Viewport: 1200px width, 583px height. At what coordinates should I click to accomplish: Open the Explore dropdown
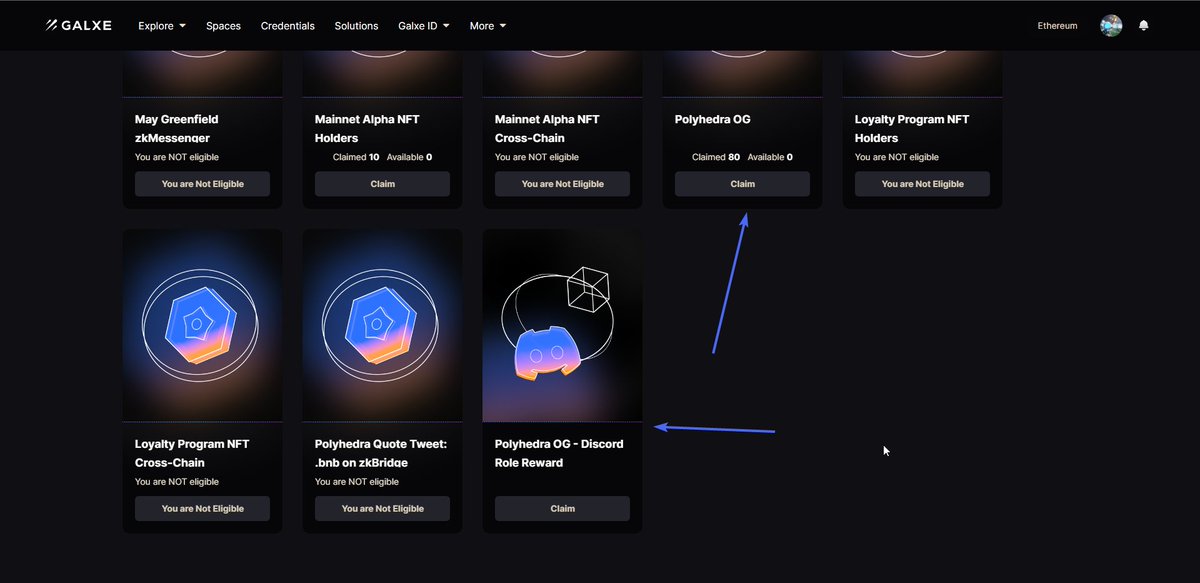point(161,25)
